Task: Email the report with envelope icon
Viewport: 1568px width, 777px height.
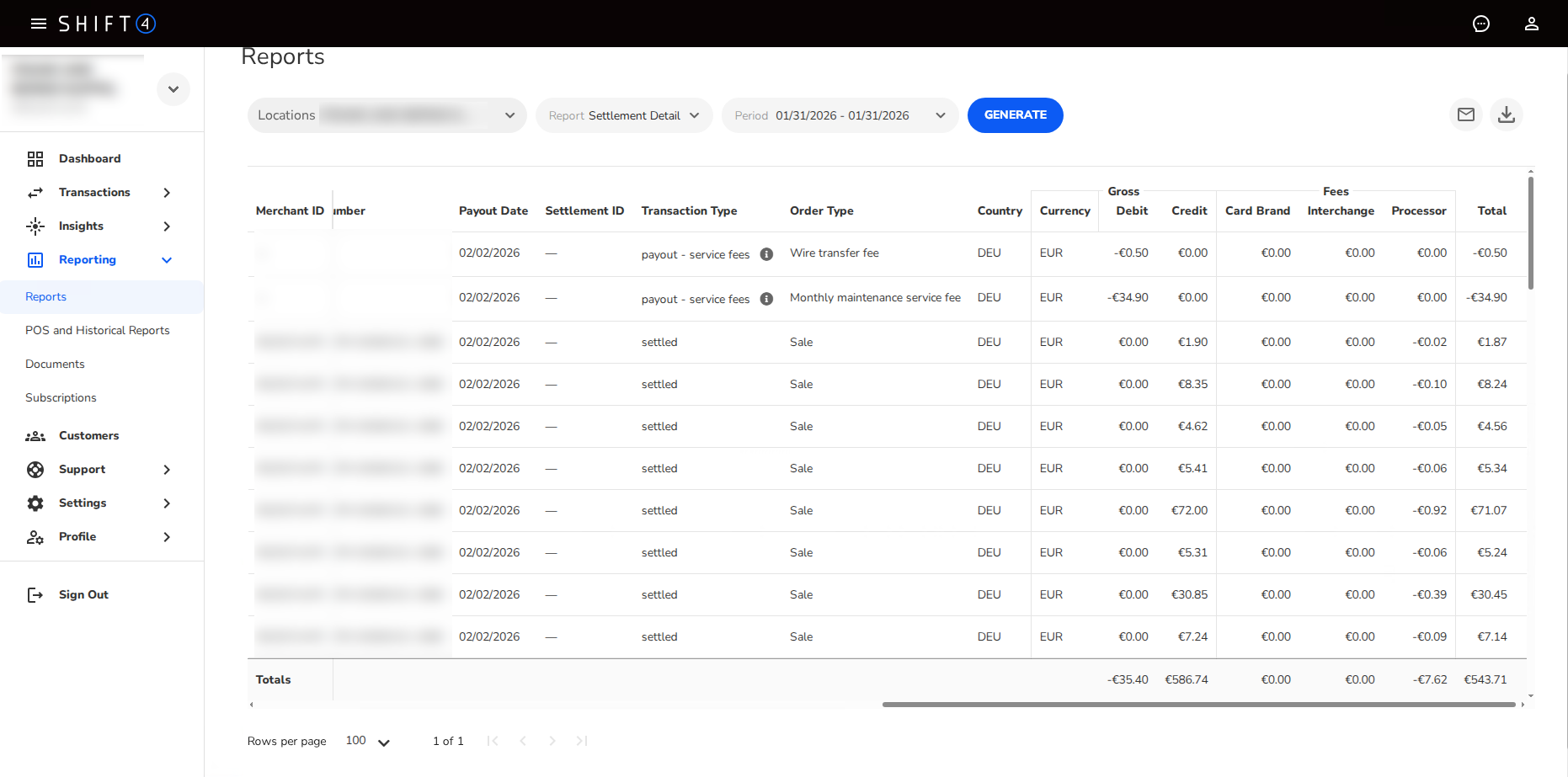Action: click(1466, 114)
